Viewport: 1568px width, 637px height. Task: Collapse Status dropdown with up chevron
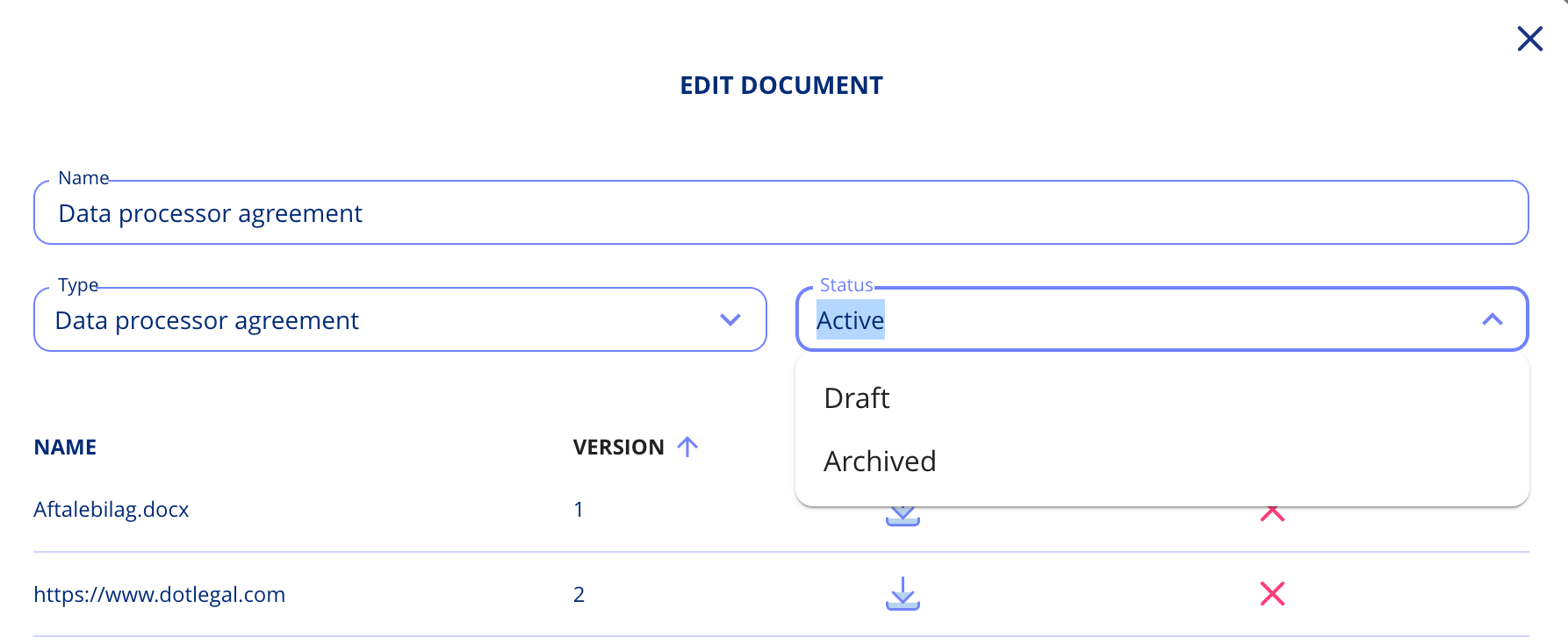pos(1492,319)
